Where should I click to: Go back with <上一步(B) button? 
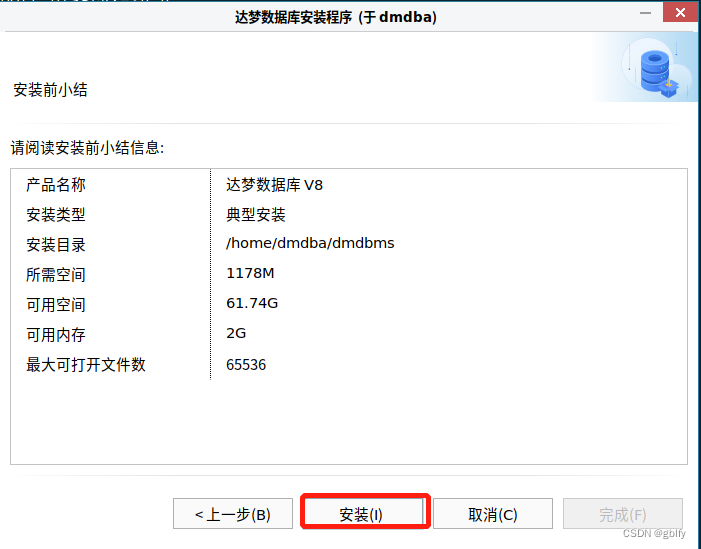233,514
